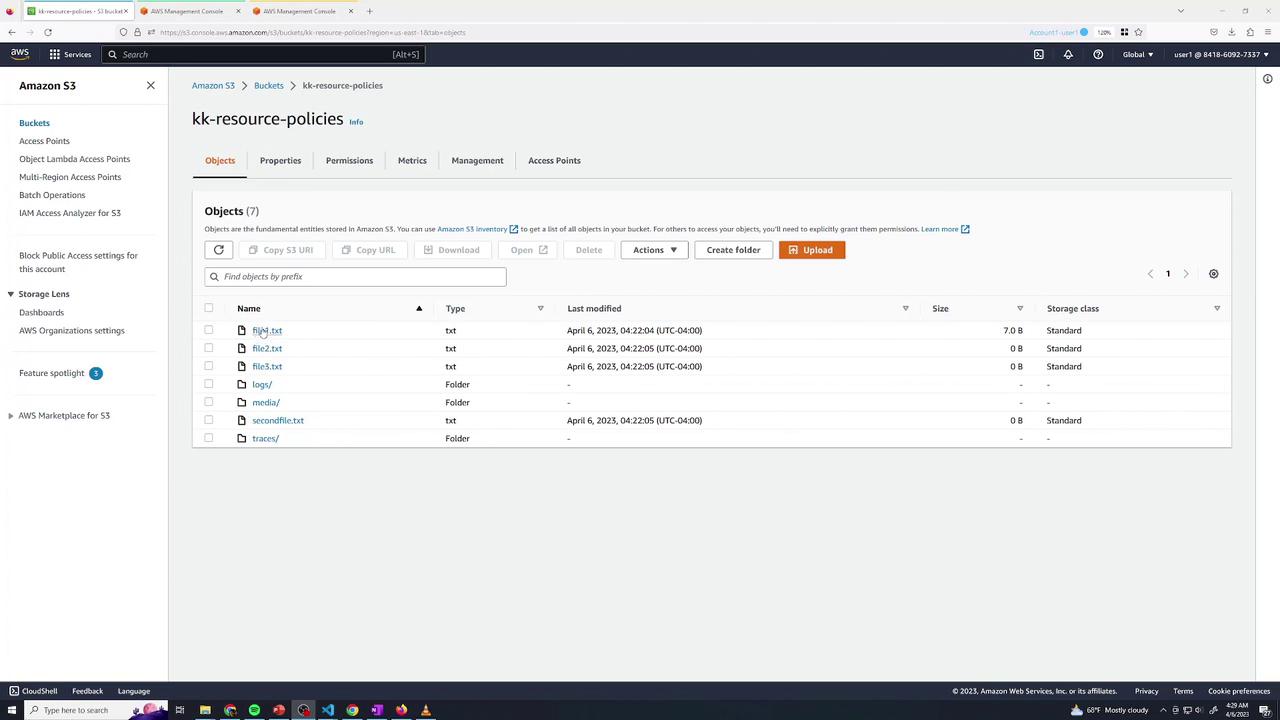Tick the checkbox for logs/ folder
Screen dimensions: 1280x720
(209, 384)
